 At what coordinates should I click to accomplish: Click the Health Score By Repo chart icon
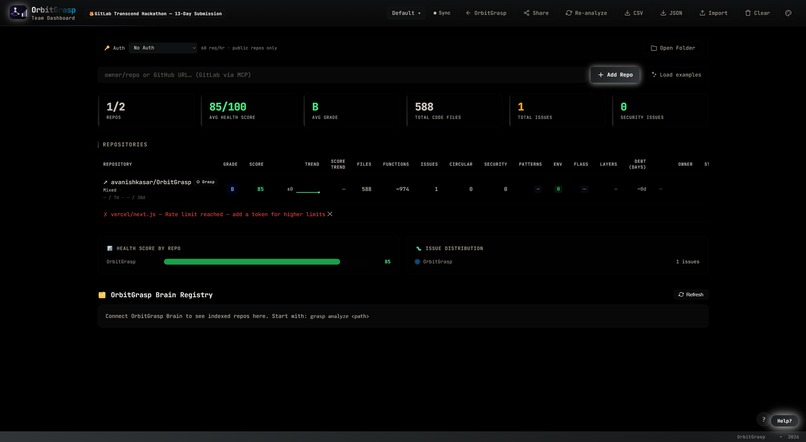pyautogui.click(x=109, y=248)
